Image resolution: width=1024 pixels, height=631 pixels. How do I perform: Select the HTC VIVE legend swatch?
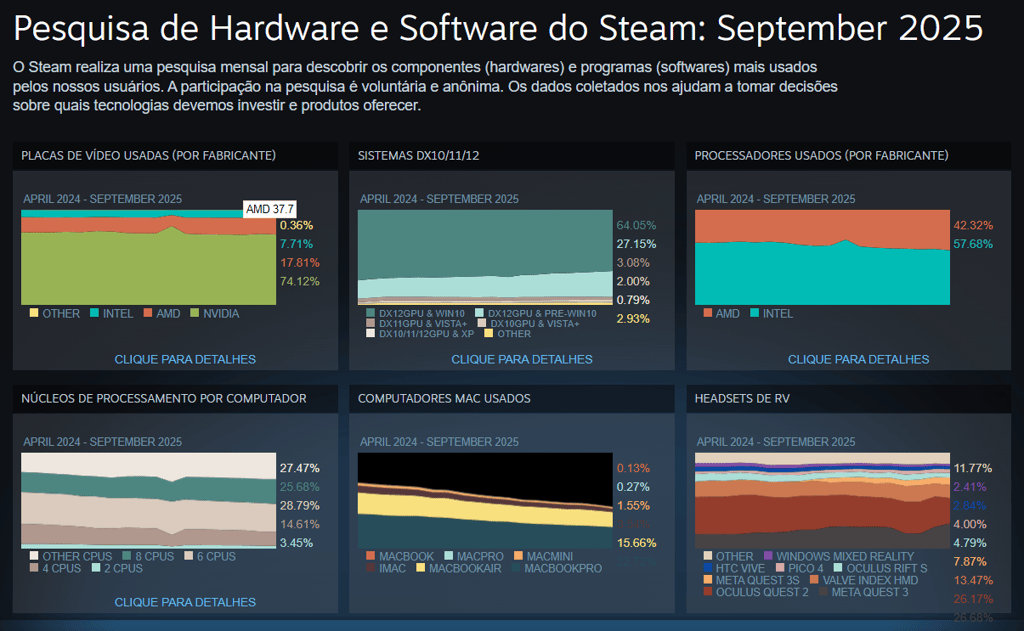707,568
